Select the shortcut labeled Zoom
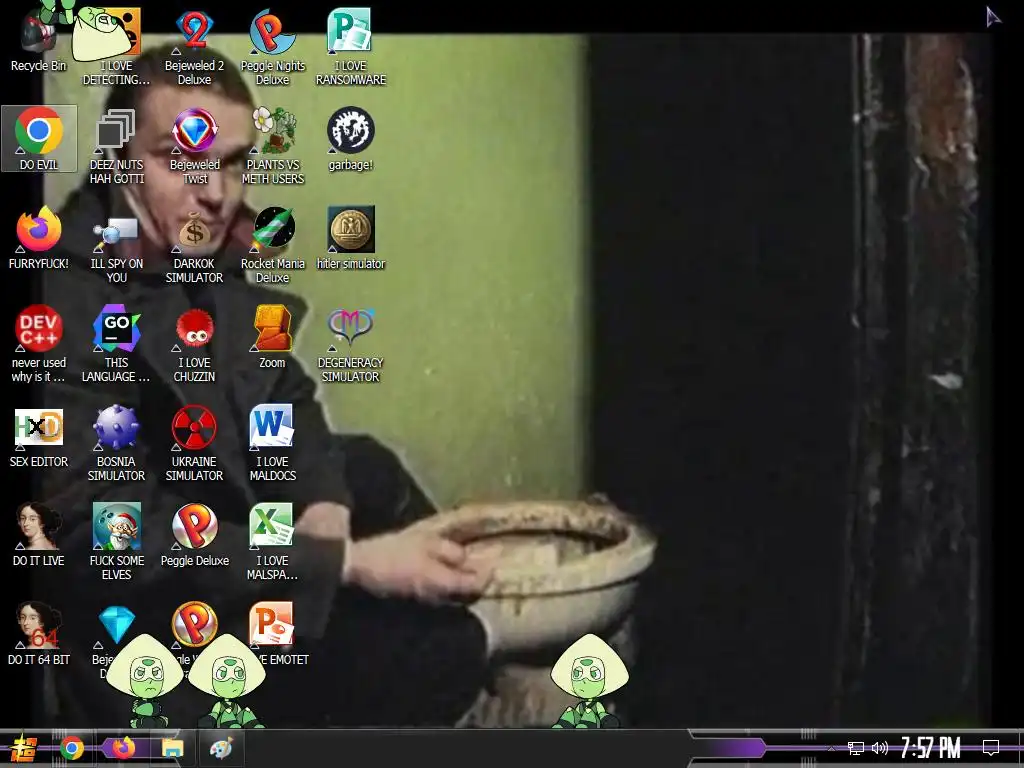 pyautogui.click(x=272, y=336)
